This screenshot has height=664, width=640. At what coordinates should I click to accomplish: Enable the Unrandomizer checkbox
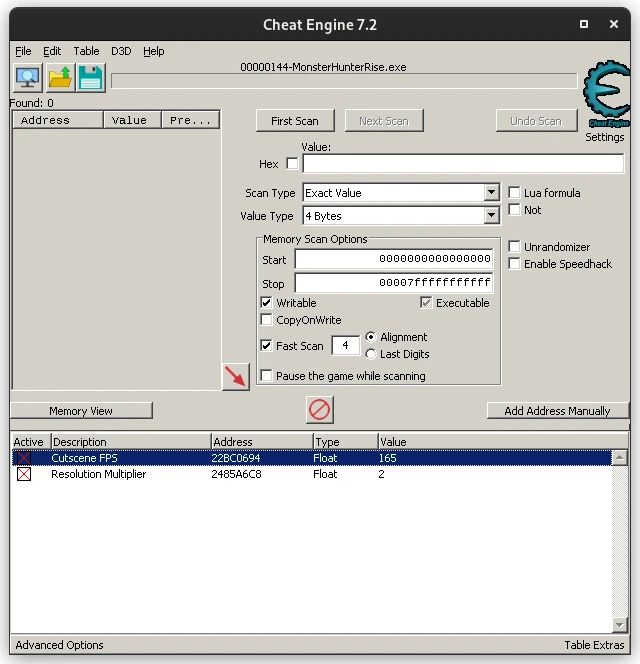pos(514,246)
